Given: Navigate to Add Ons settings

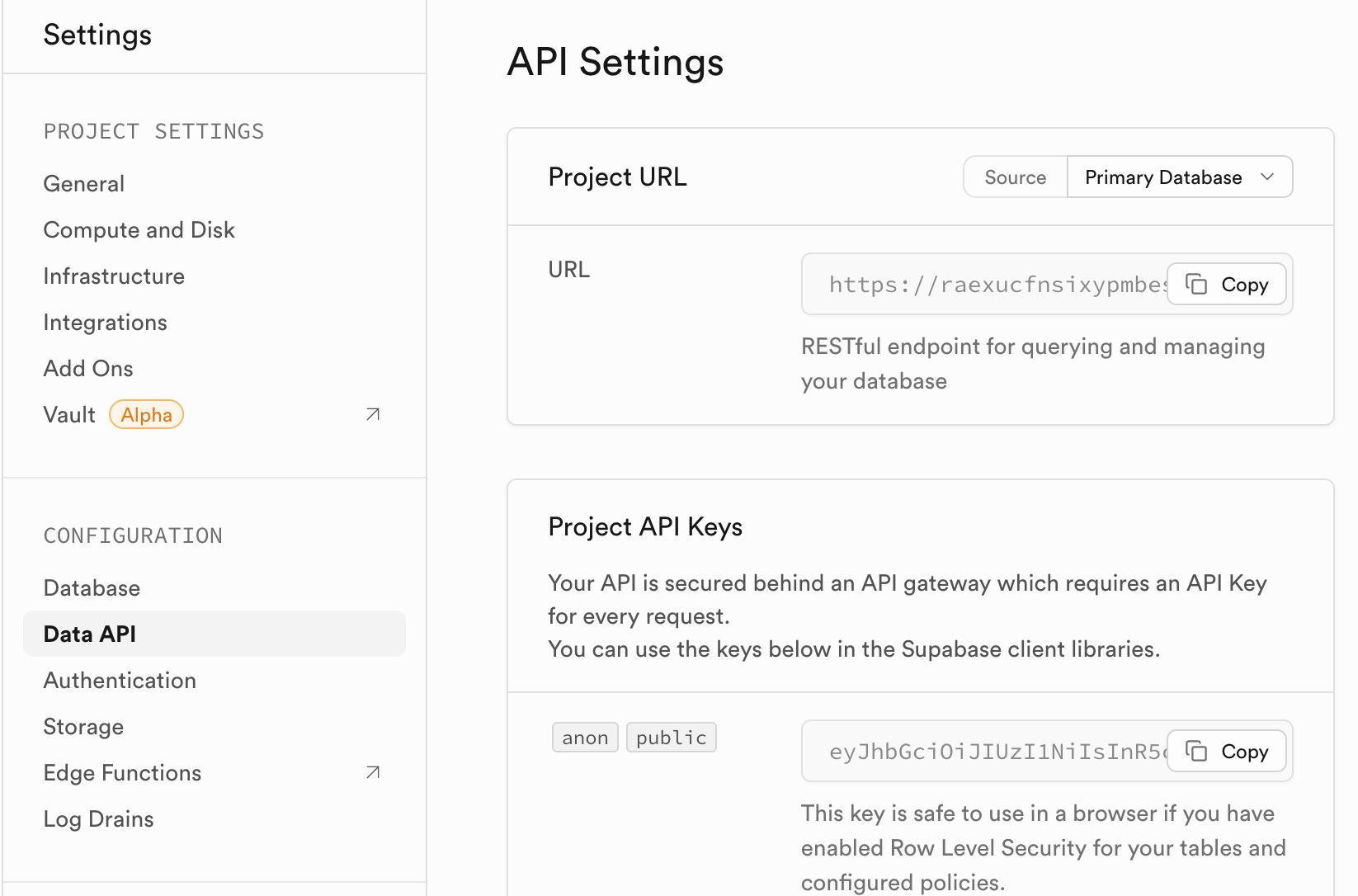Looking at the screenshot, I should [x=88, y=369].
